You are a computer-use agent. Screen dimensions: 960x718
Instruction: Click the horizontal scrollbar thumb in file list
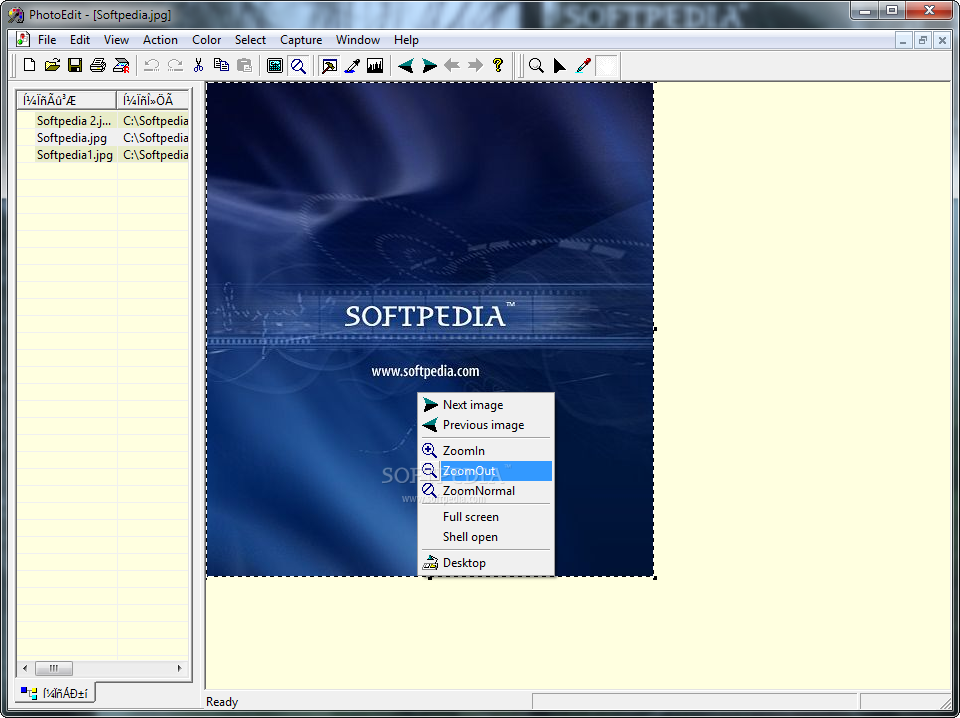[54, 668]
